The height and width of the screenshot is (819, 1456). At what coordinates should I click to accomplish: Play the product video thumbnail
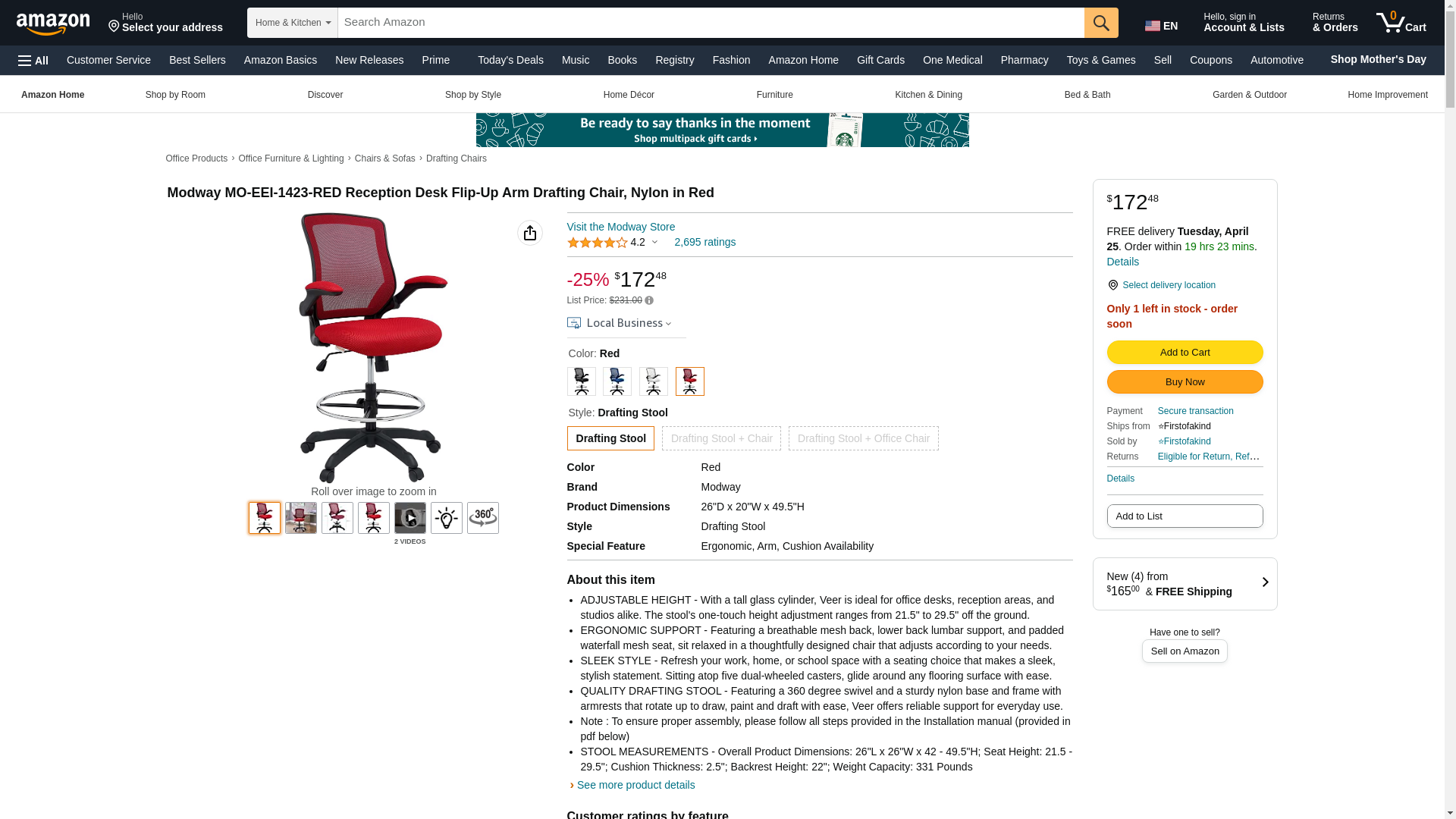409,518
